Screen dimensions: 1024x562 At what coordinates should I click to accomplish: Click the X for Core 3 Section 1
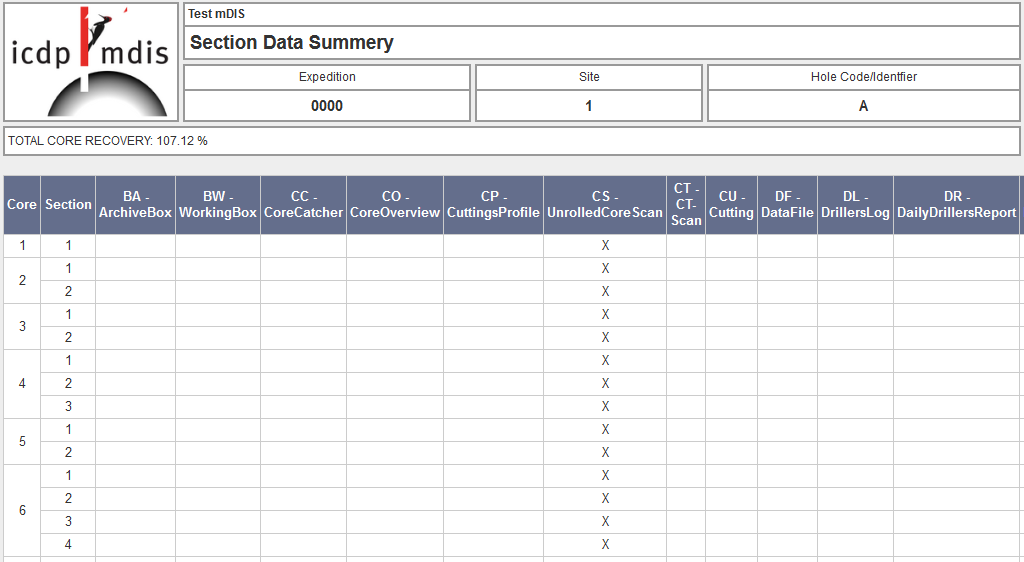pyautogui.click(x=605, y=315)
